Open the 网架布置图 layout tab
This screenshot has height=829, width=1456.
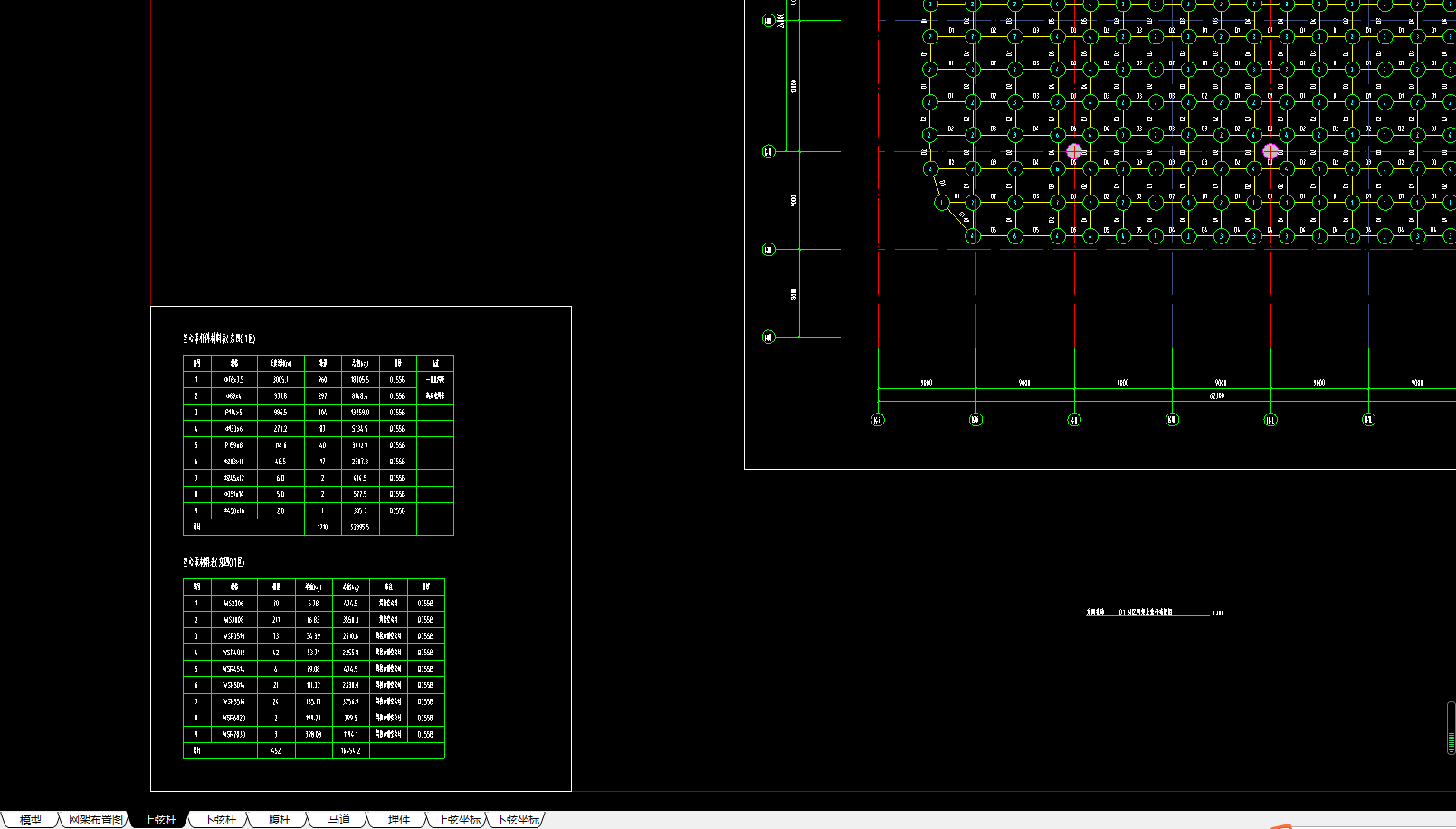click(x=96, y=820)
